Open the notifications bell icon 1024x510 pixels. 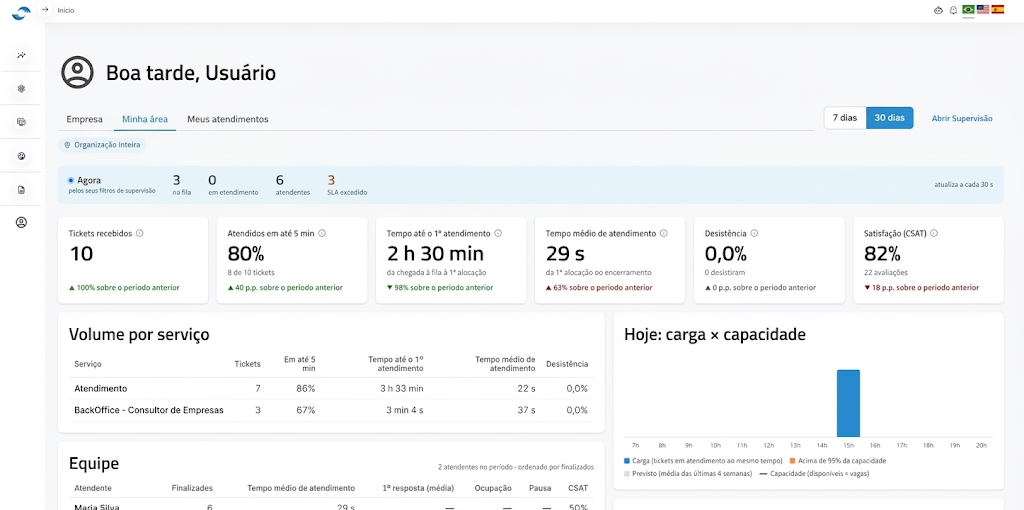click(953, 10)
